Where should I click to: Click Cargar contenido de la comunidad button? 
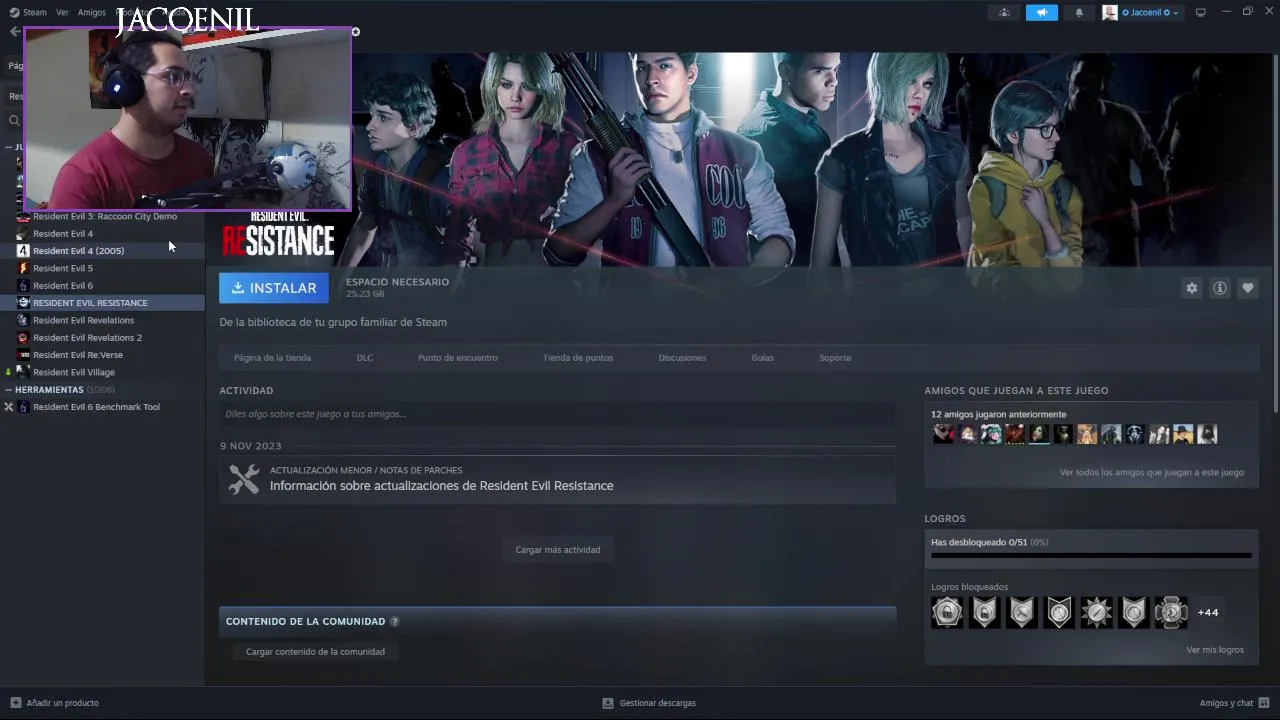(x=315, y=651)
